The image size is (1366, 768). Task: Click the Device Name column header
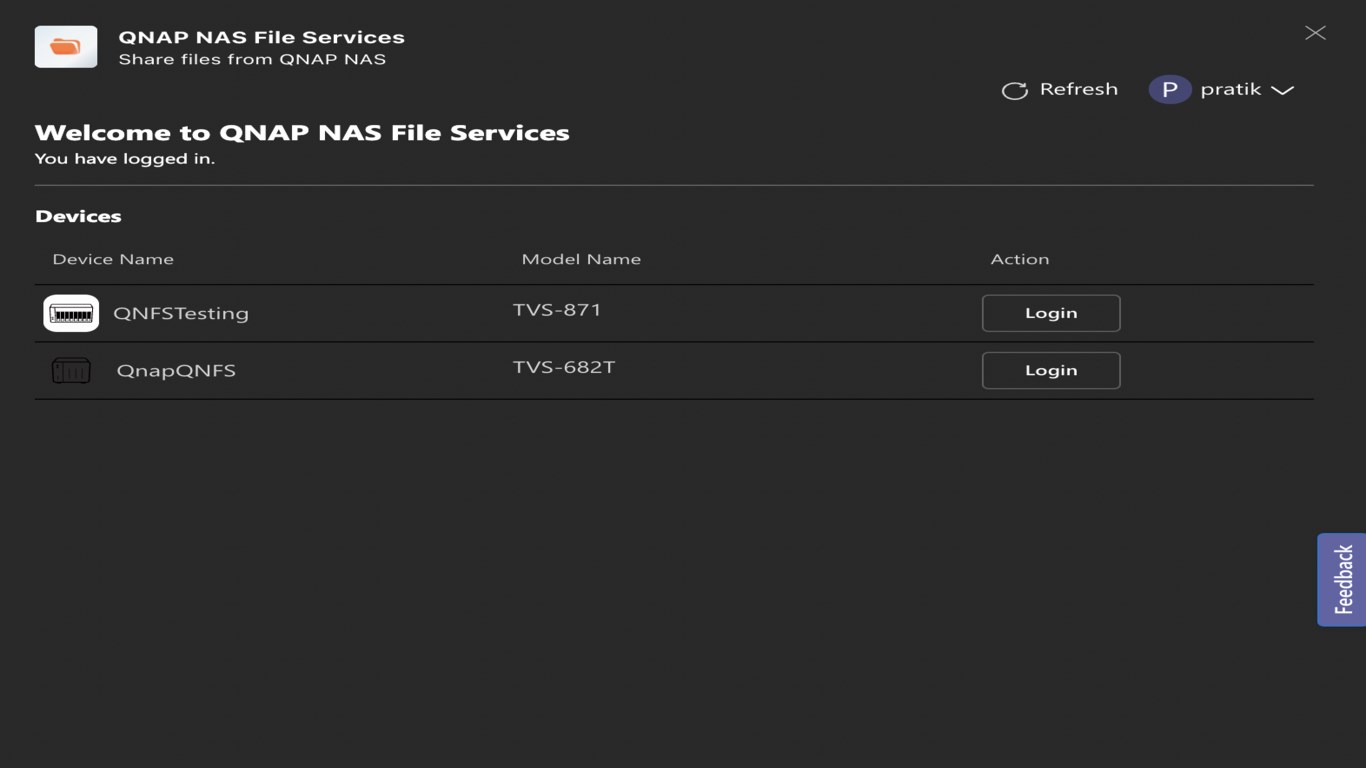113,259
